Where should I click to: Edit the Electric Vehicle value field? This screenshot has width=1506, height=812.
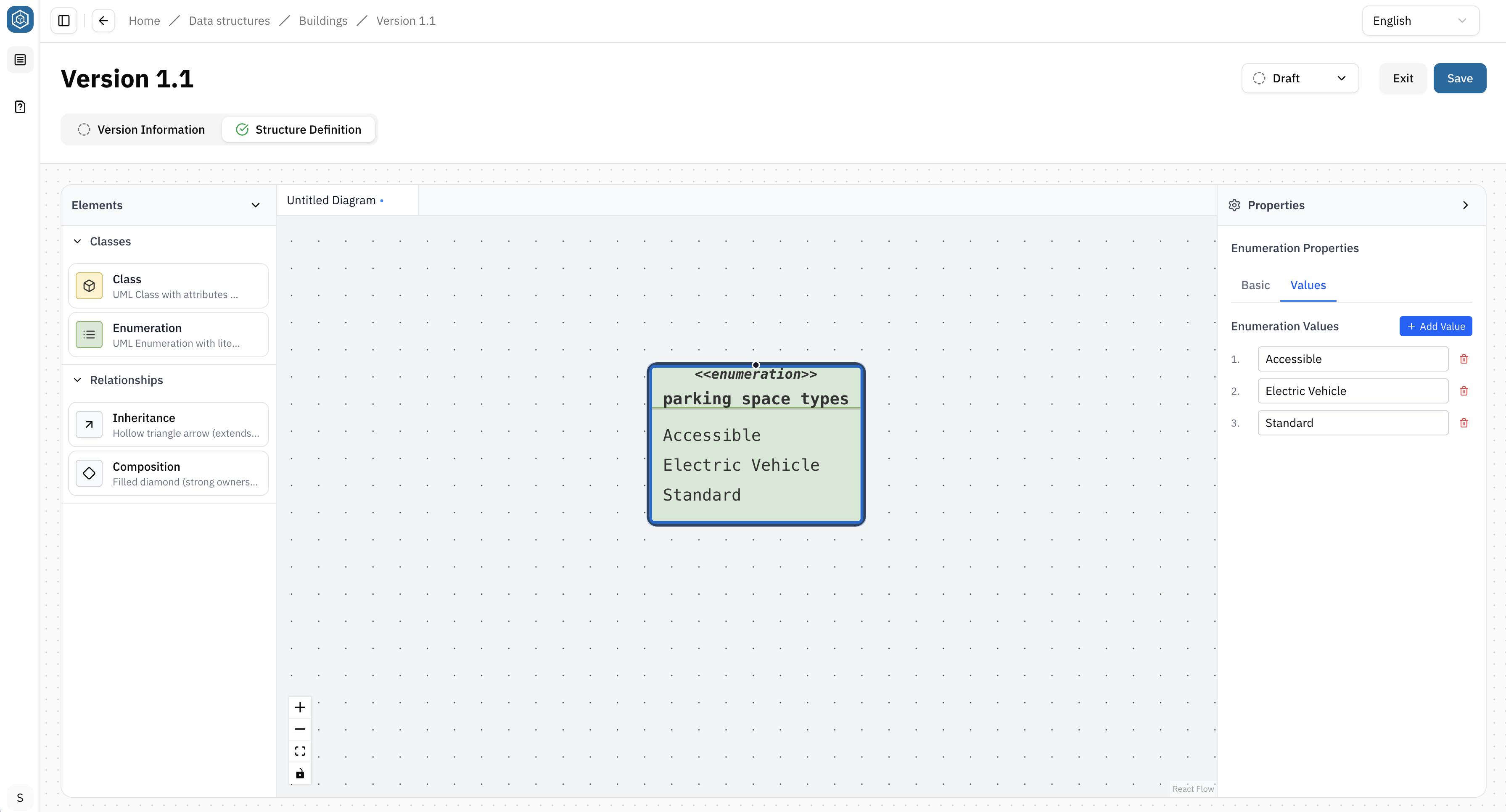(x=1353, y=391)
